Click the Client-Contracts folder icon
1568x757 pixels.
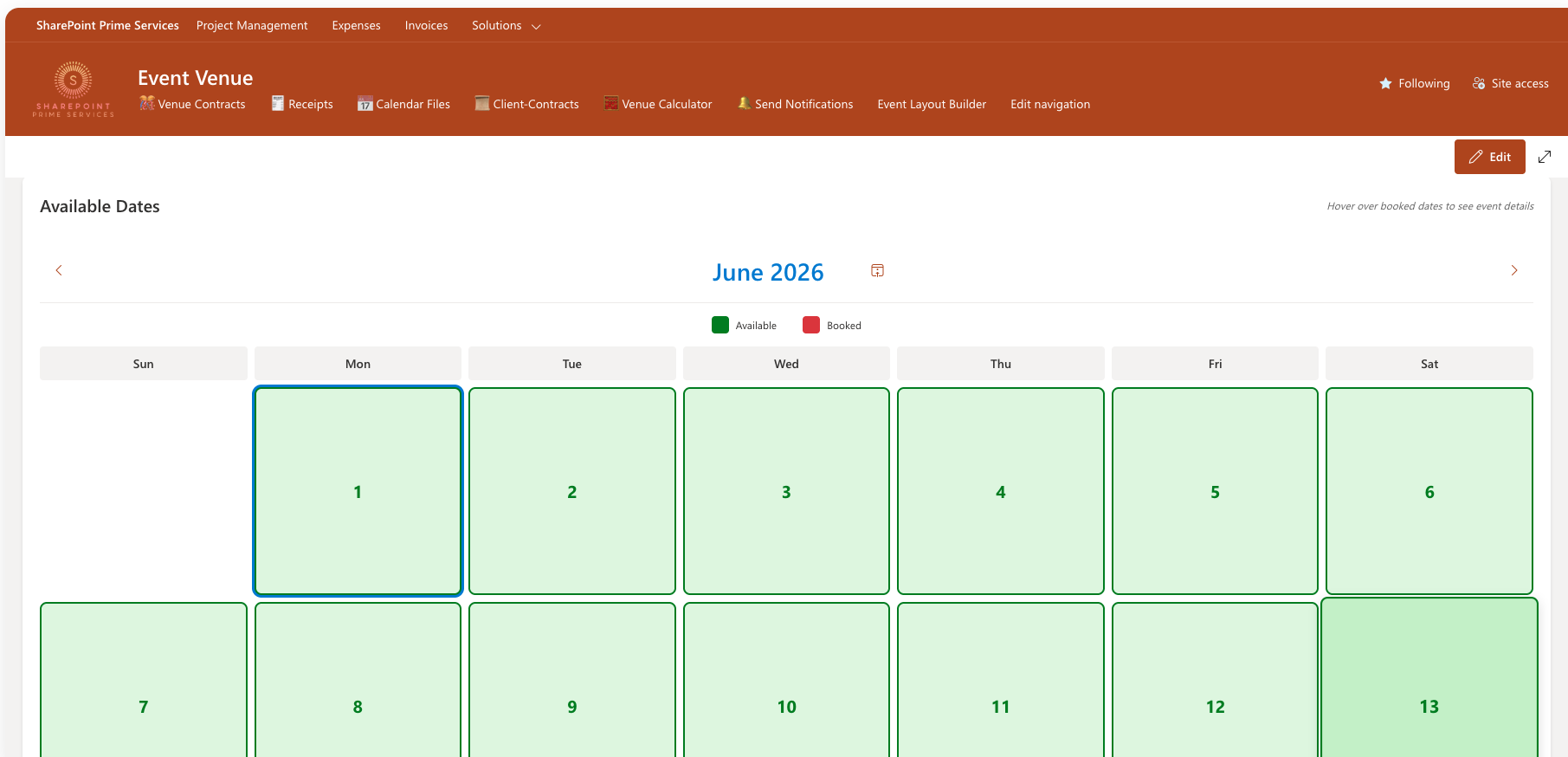pyautogui.click(x=482, y=103)
